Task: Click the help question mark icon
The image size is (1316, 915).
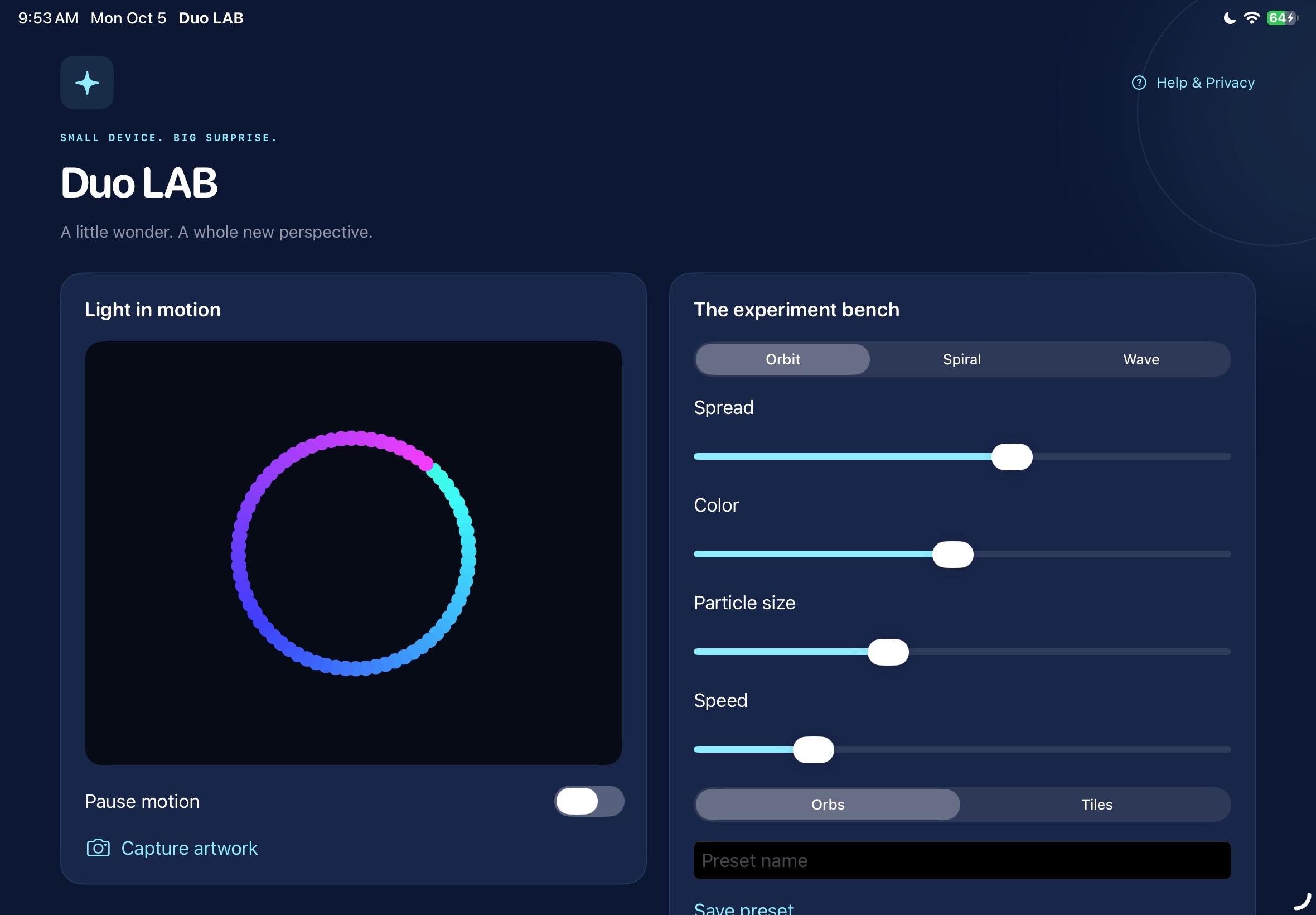Action: 1139,83
